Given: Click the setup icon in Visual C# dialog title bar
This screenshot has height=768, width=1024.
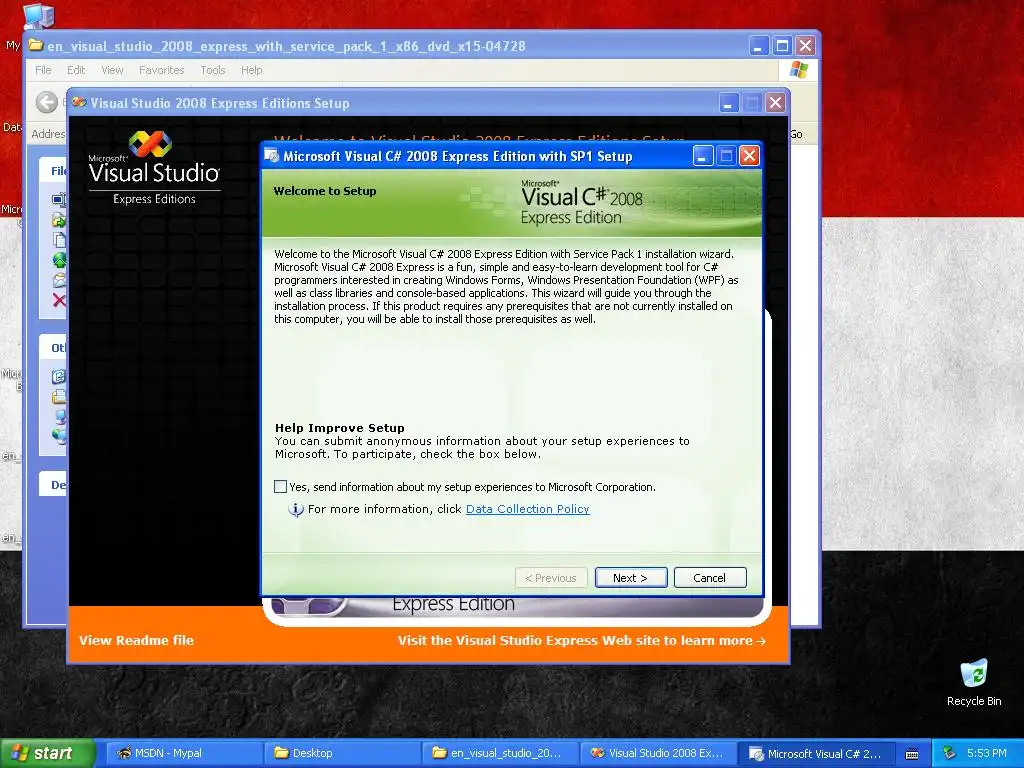Looking at the screenshot, I should [272, 156].
